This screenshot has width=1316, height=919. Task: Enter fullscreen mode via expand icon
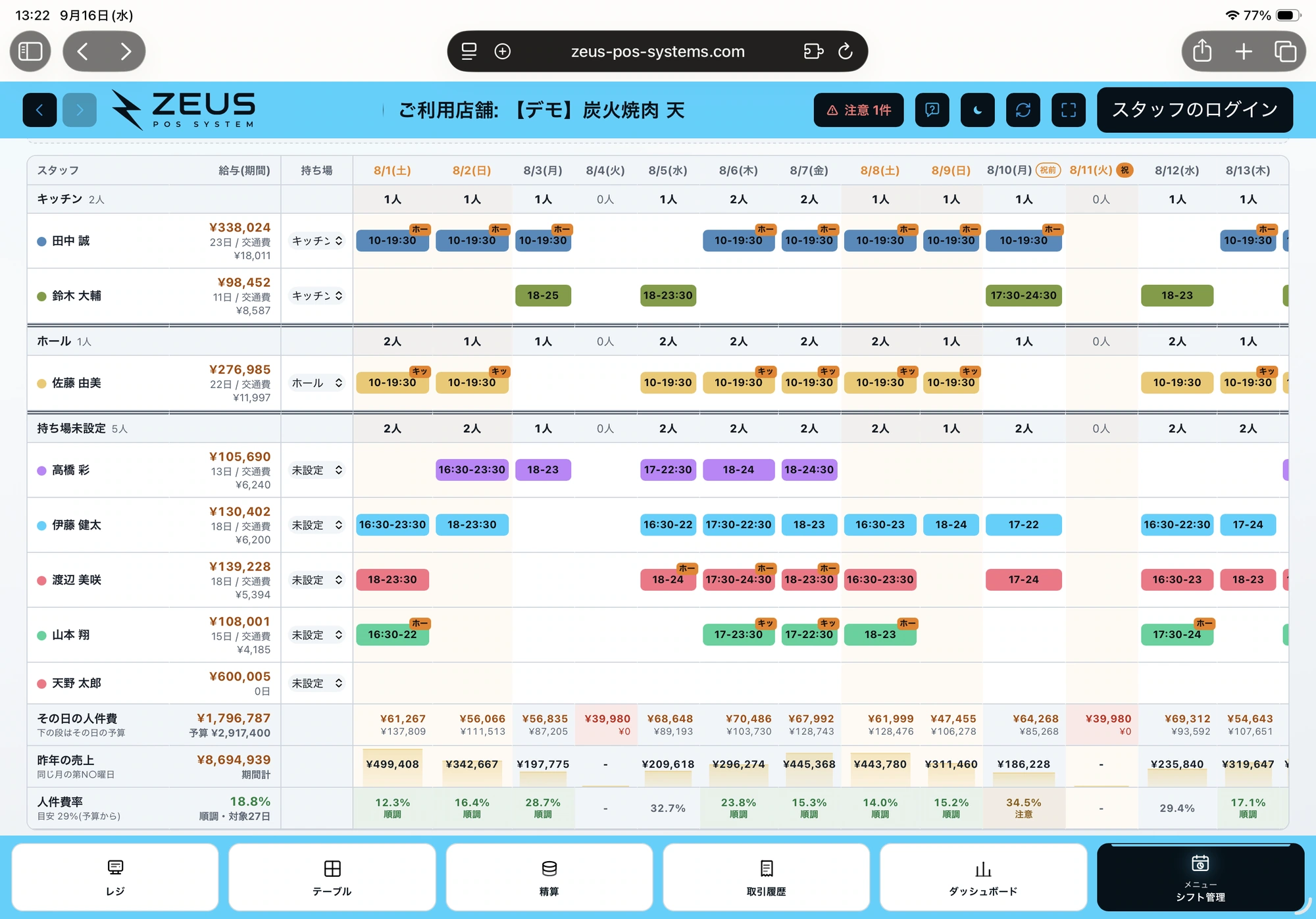point(1069,110)
